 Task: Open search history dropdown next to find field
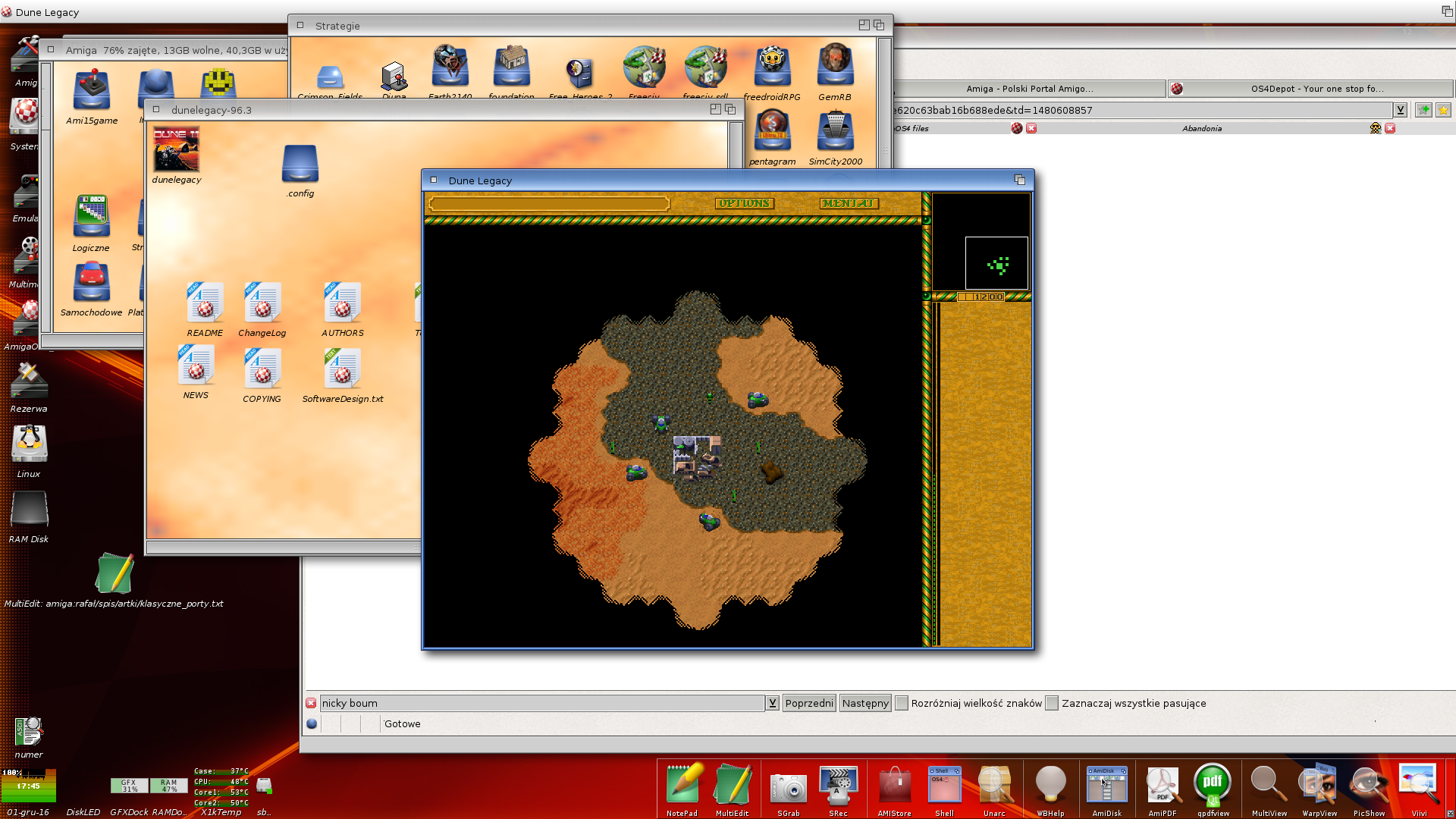(772, 703)
